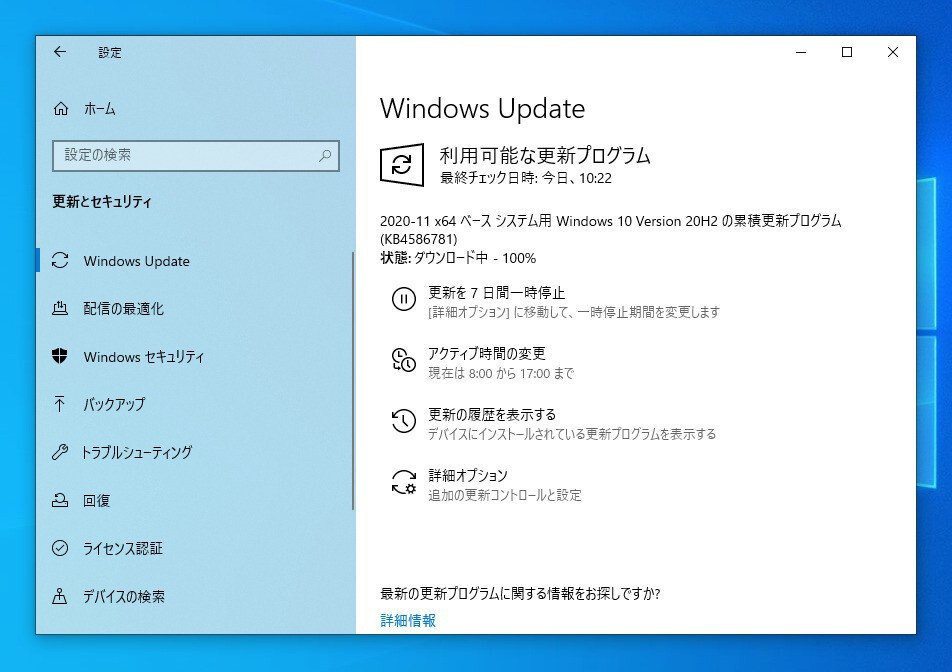
Task: Click the Windows セキュリティ shield icon
Action: [x=60, y=356]
